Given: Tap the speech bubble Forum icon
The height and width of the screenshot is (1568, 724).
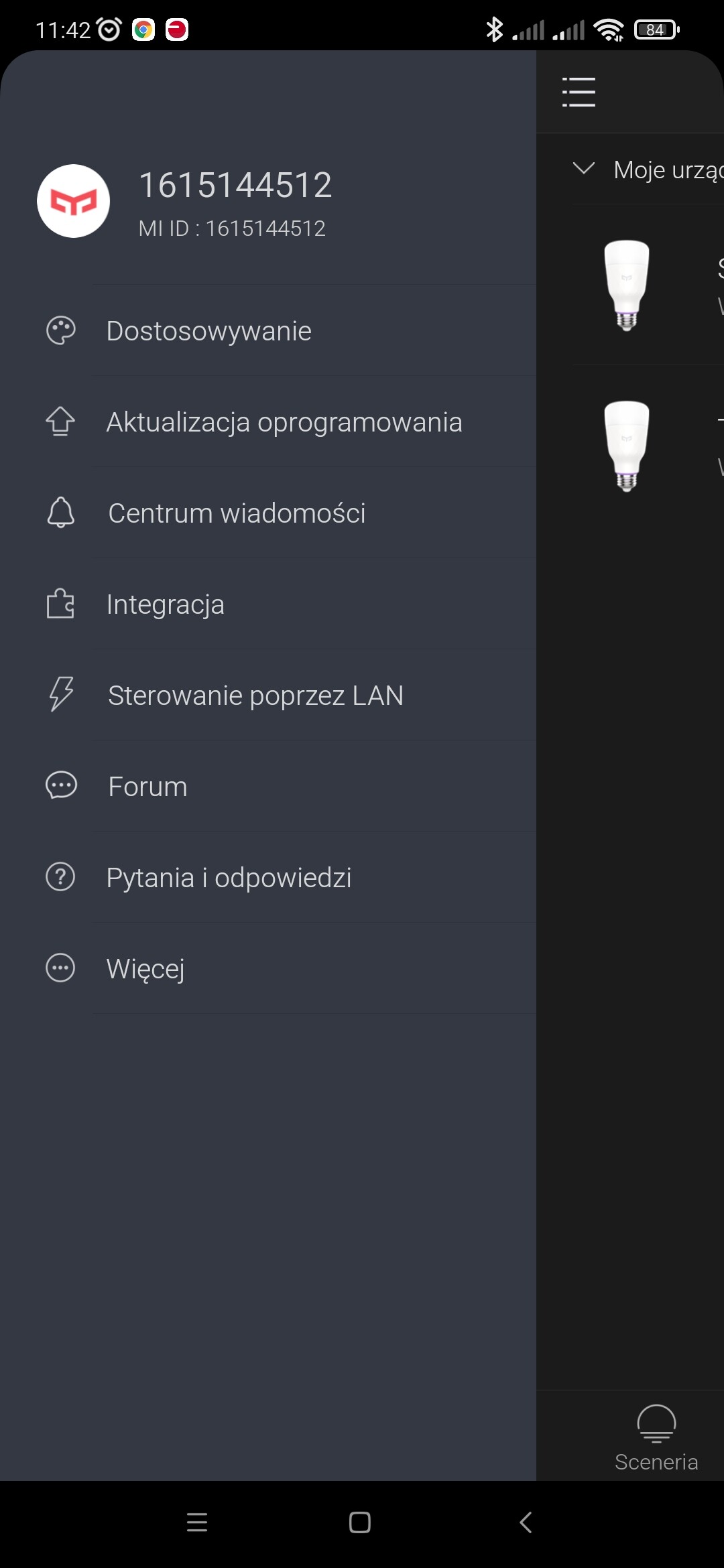Looking at the screenshot, I should 60,785.
